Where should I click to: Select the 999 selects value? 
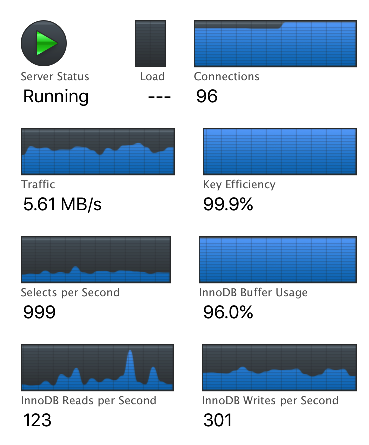(x=39, y=312)
